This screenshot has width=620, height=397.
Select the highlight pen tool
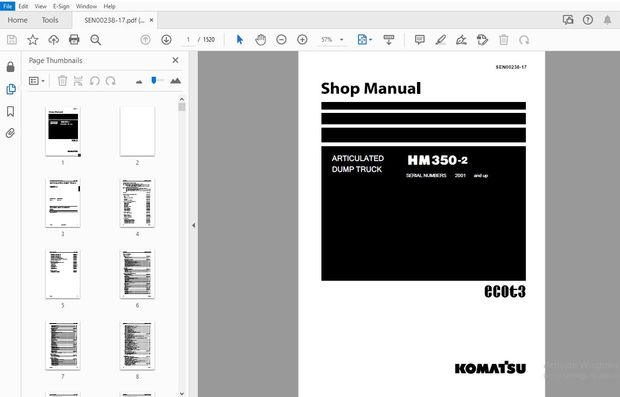[440, 40]
